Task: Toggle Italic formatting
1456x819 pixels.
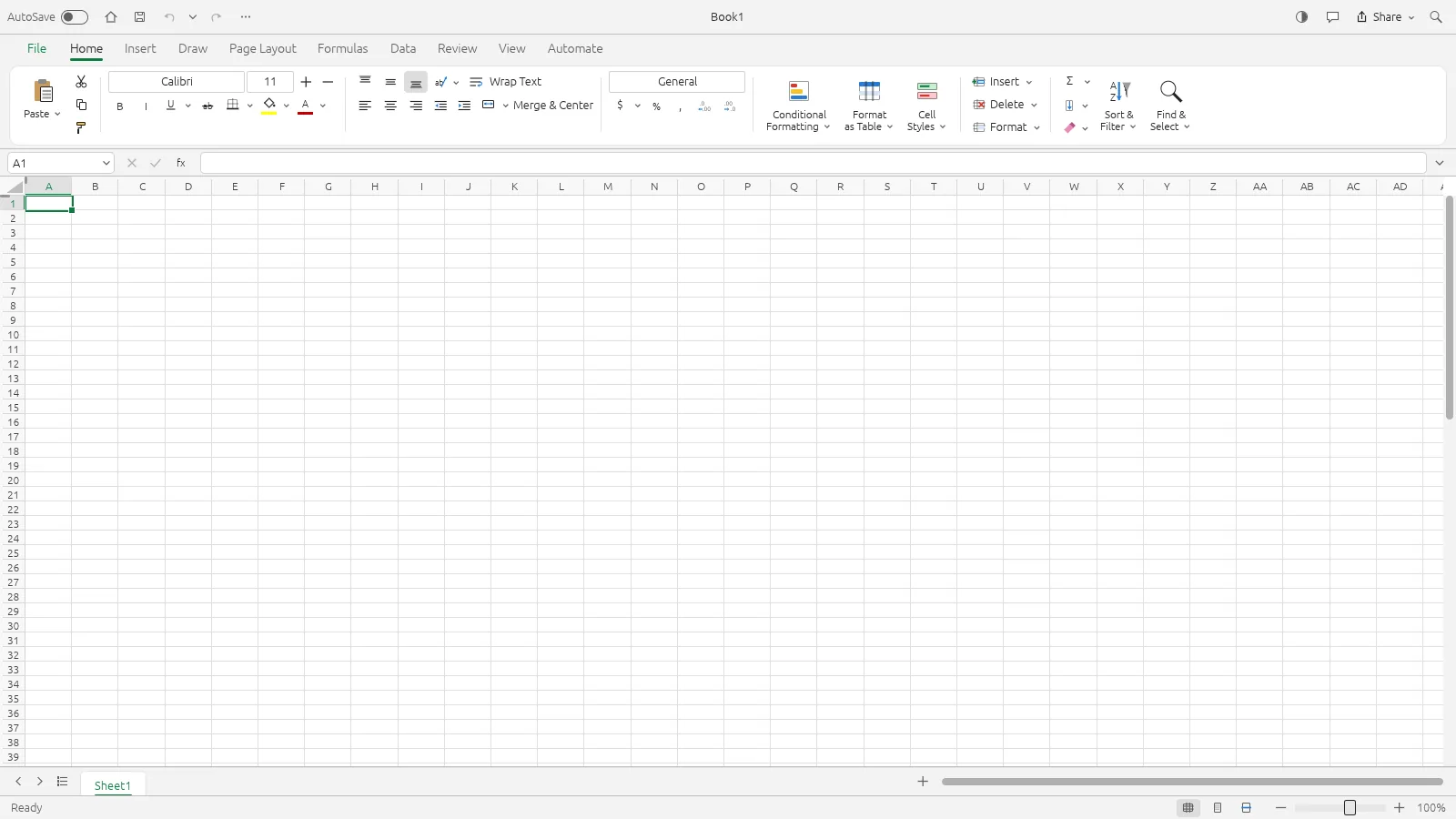Action: coord(146,106)
